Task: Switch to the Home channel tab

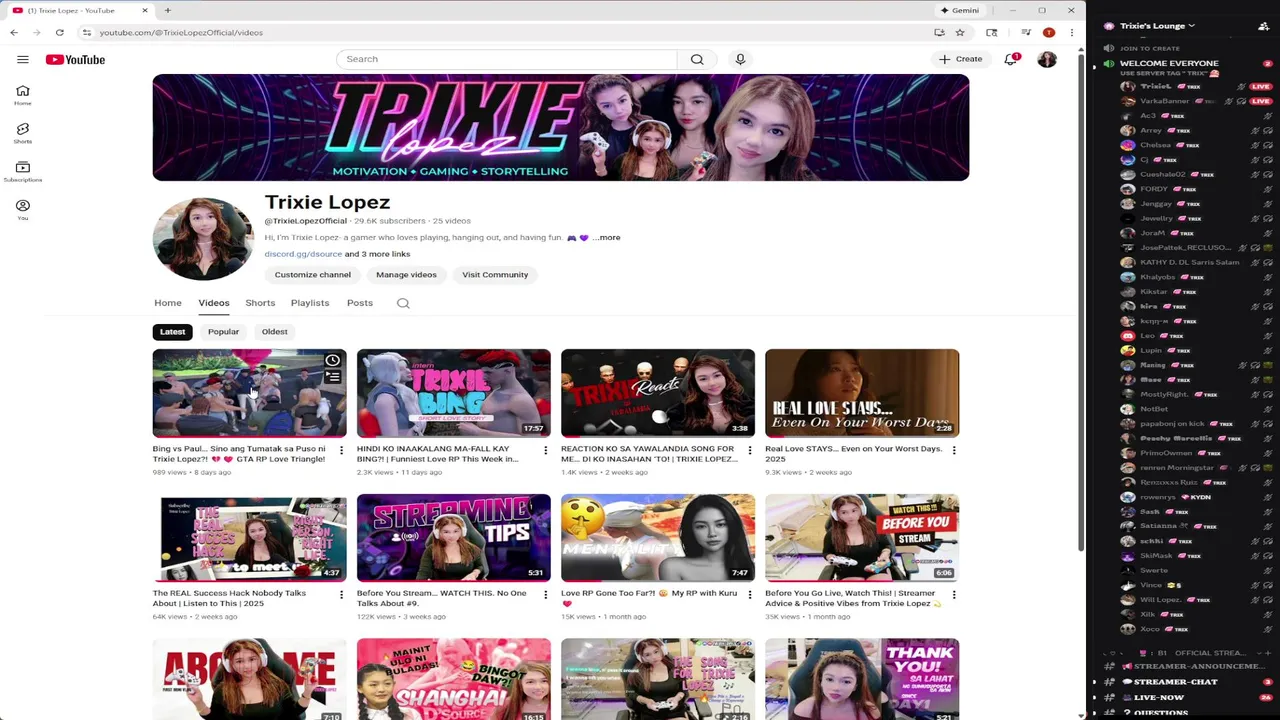Action: coord(168,303)
